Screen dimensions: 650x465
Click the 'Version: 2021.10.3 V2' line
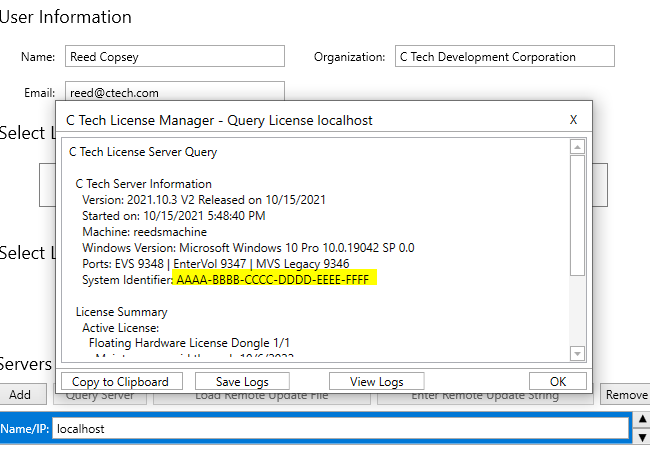click(x=204, y=200)
